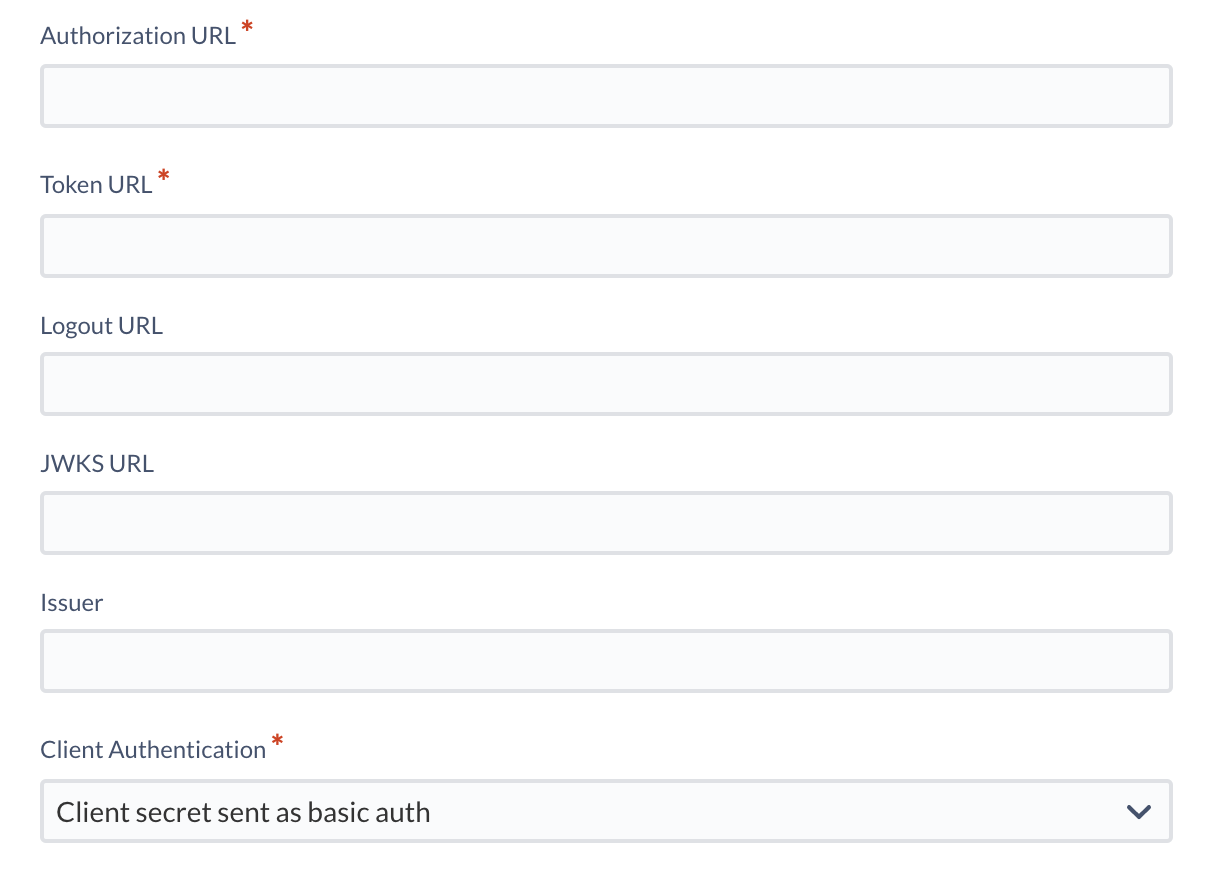
Task: Click the required asterisk next to Token URL
Action: (164, 179)
